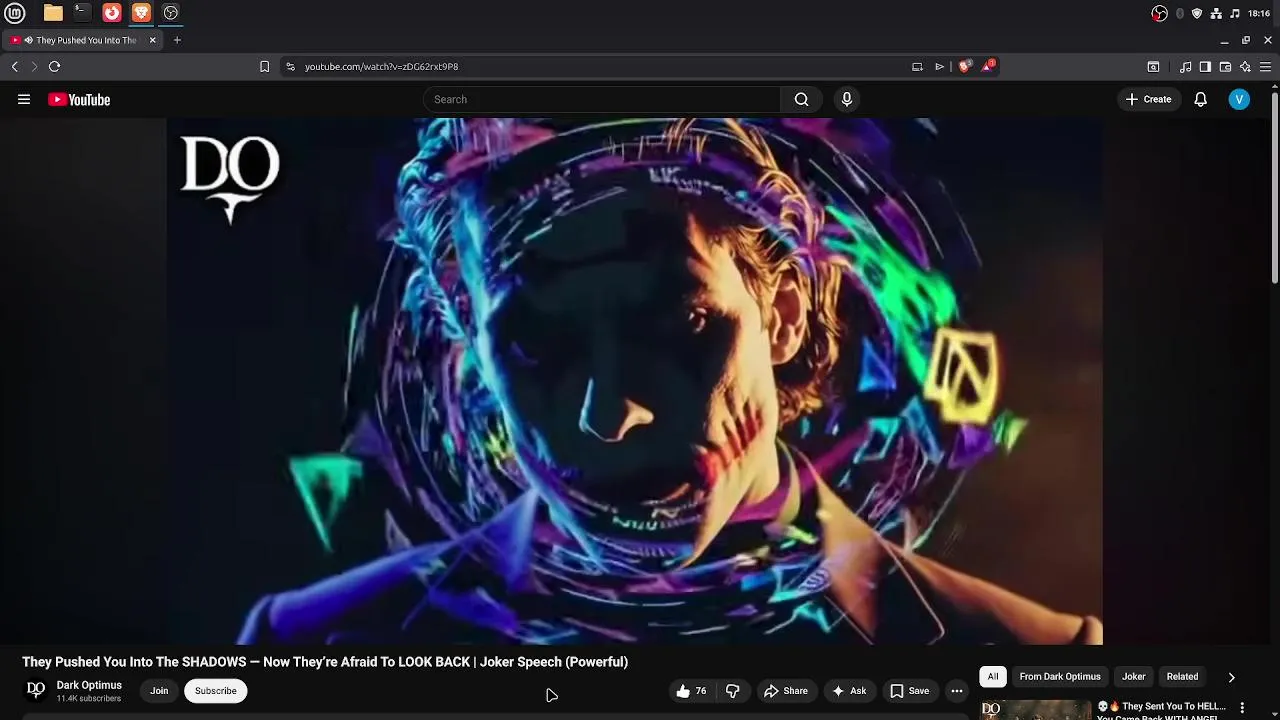The height and width of the screenshot is (720, 1280).
Task: Open the music note tray icon
Action: pyautogui.click(x=1235, y=13)
